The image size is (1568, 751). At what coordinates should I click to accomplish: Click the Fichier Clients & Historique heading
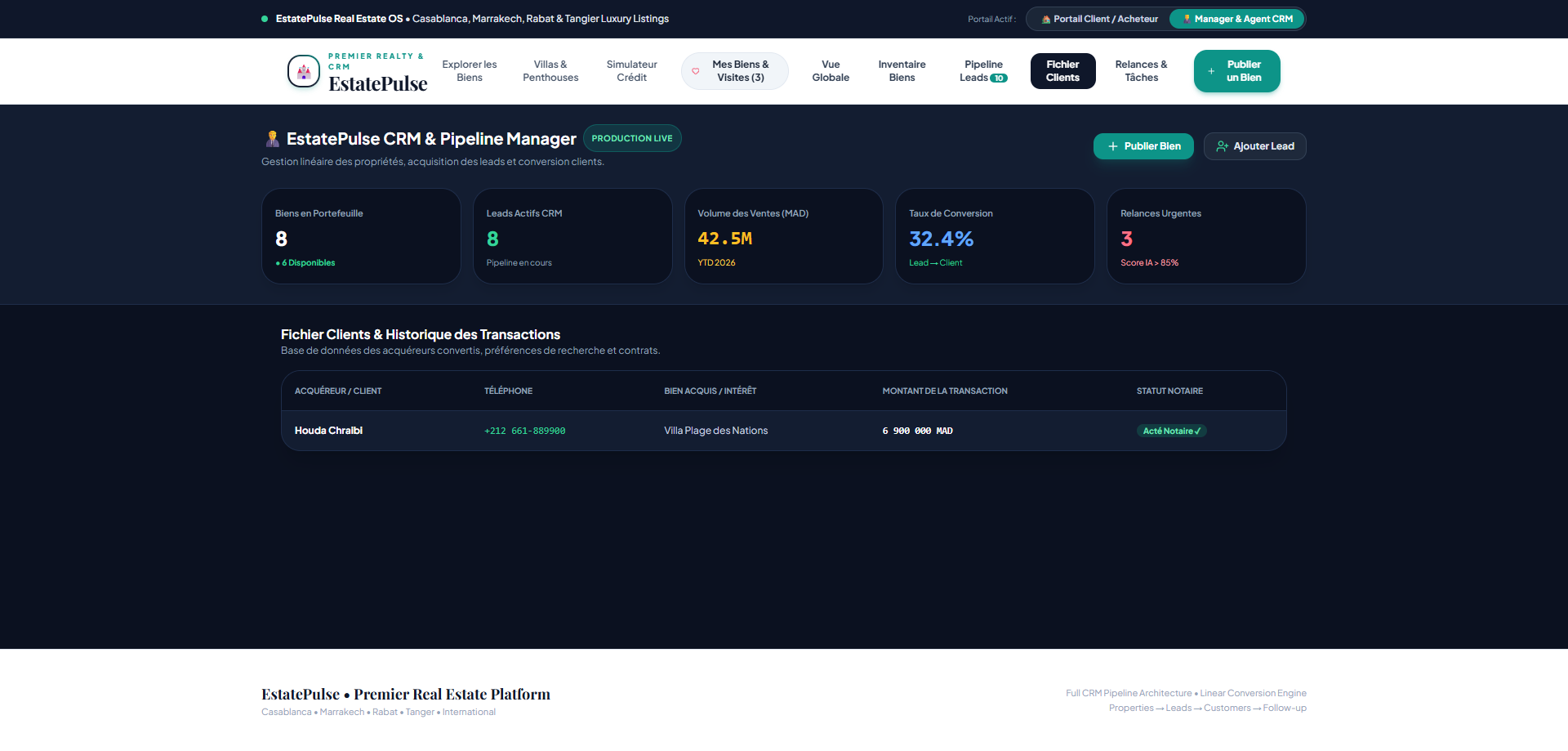tap(421, 334)
